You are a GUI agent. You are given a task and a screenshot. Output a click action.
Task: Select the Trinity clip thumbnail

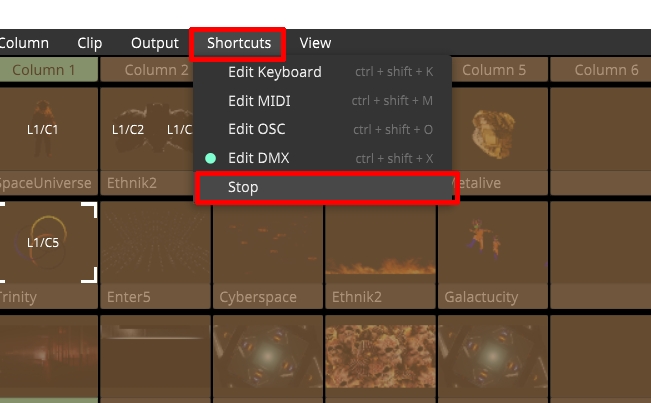(x=49, y=243)
